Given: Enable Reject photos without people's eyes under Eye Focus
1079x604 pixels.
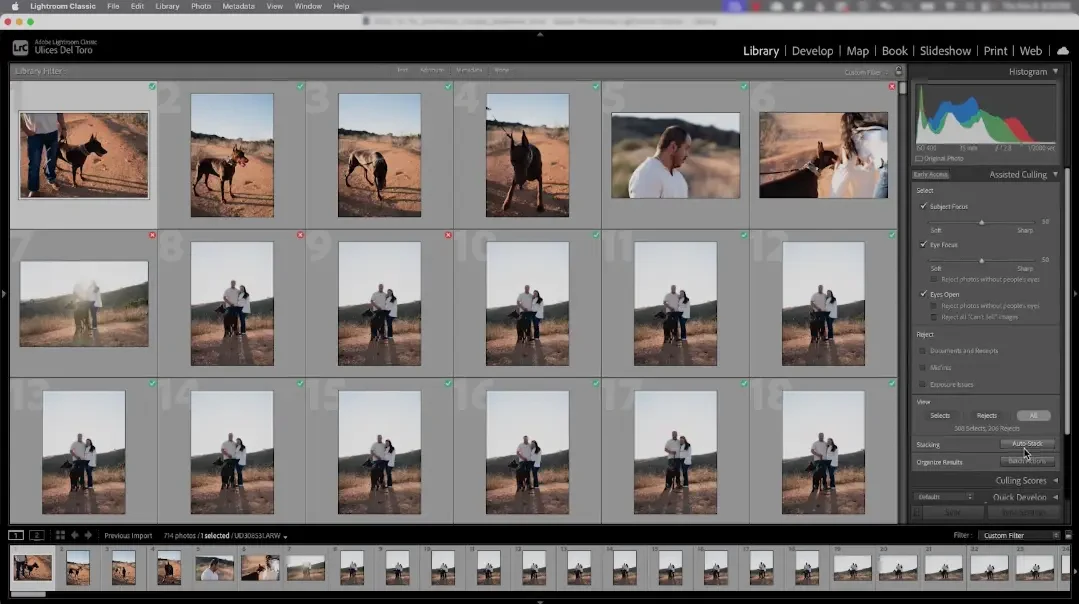Looking at the screenshot, I should click(934, 279).
